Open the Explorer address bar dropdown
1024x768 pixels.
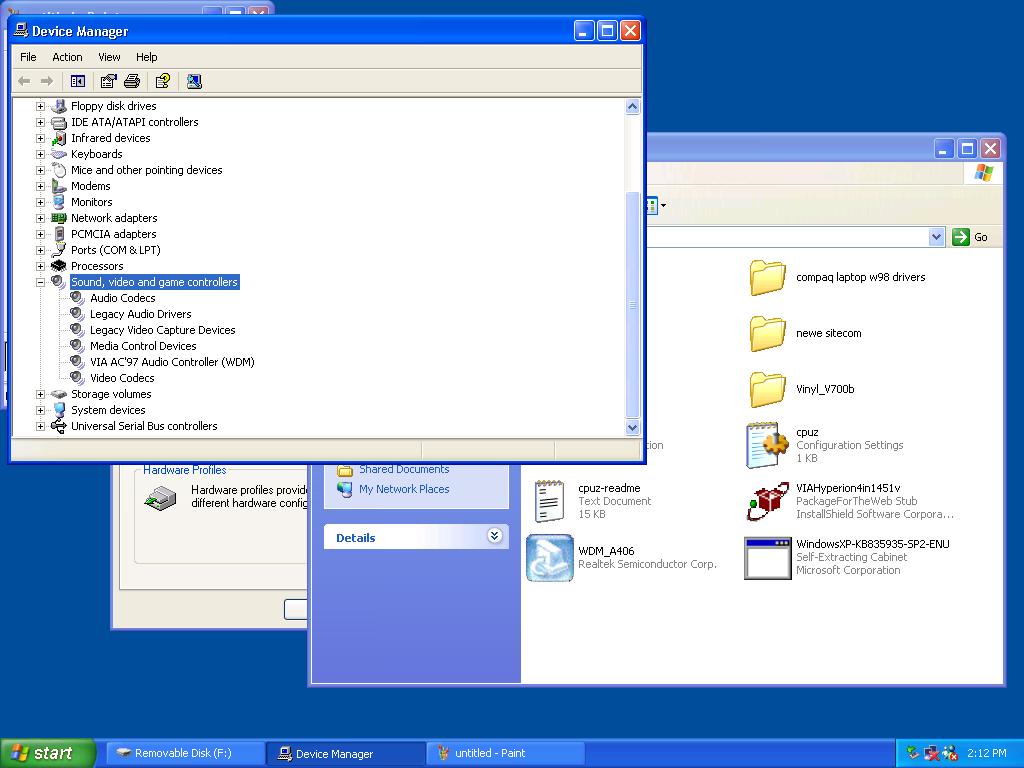[x=936, y=236]
